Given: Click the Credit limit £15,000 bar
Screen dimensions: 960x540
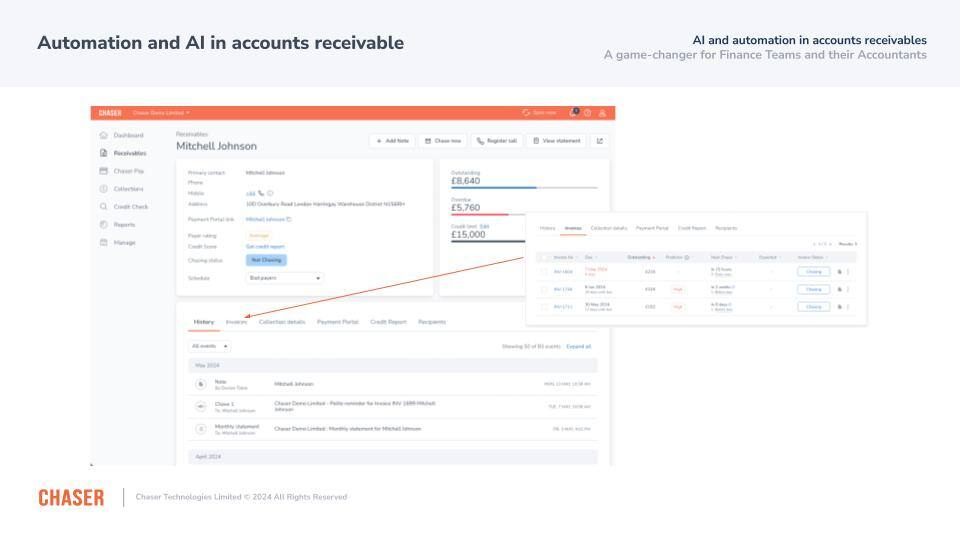Looking at the screenshot, I should pyautogui.click(x=489, y=241).
